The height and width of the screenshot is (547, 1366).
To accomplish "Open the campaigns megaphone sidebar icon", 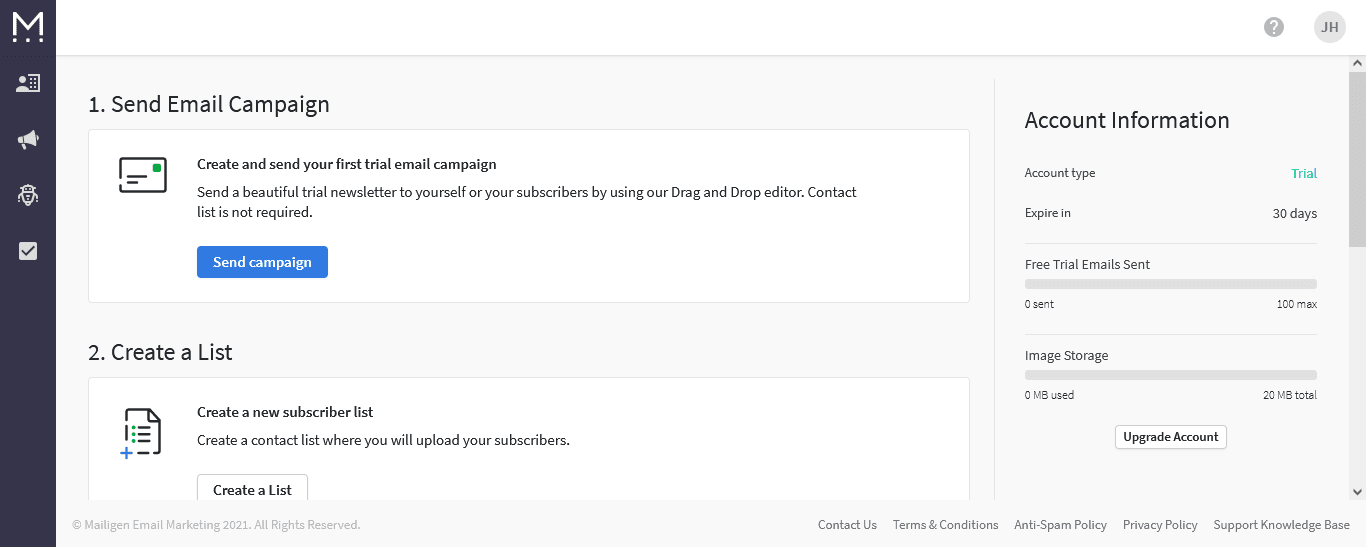I will (x=28, y=140).
